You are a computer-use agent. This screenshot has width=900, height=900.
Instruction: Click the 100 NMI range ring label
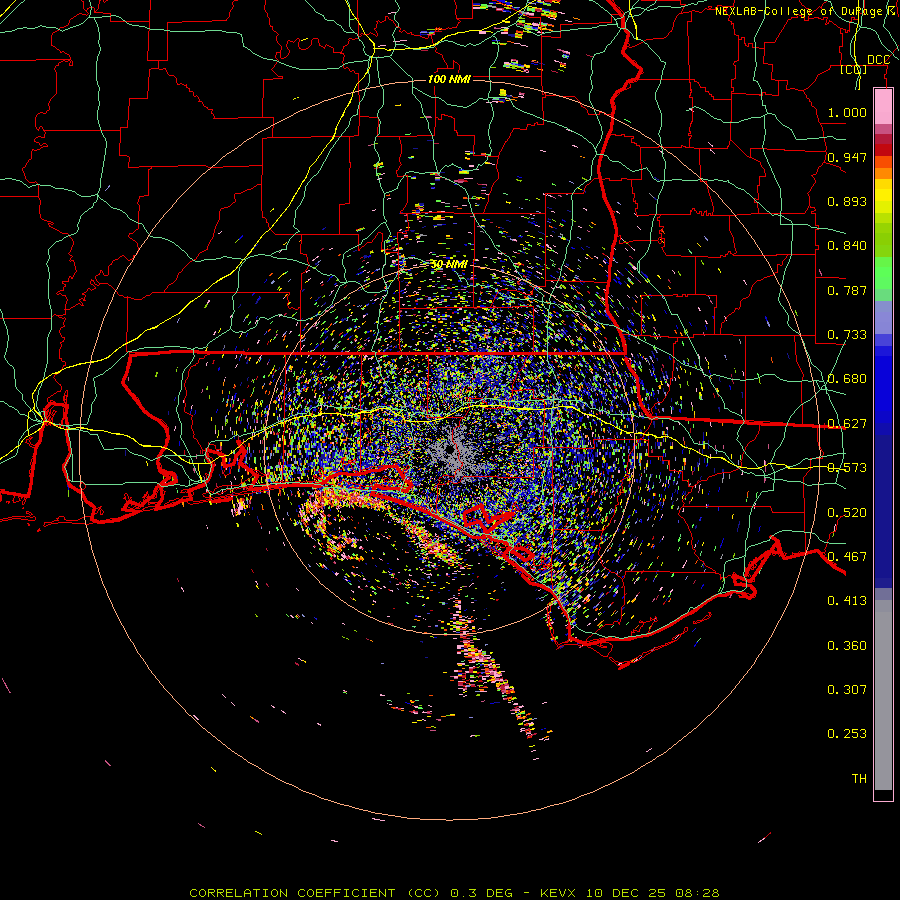point(449,79)
